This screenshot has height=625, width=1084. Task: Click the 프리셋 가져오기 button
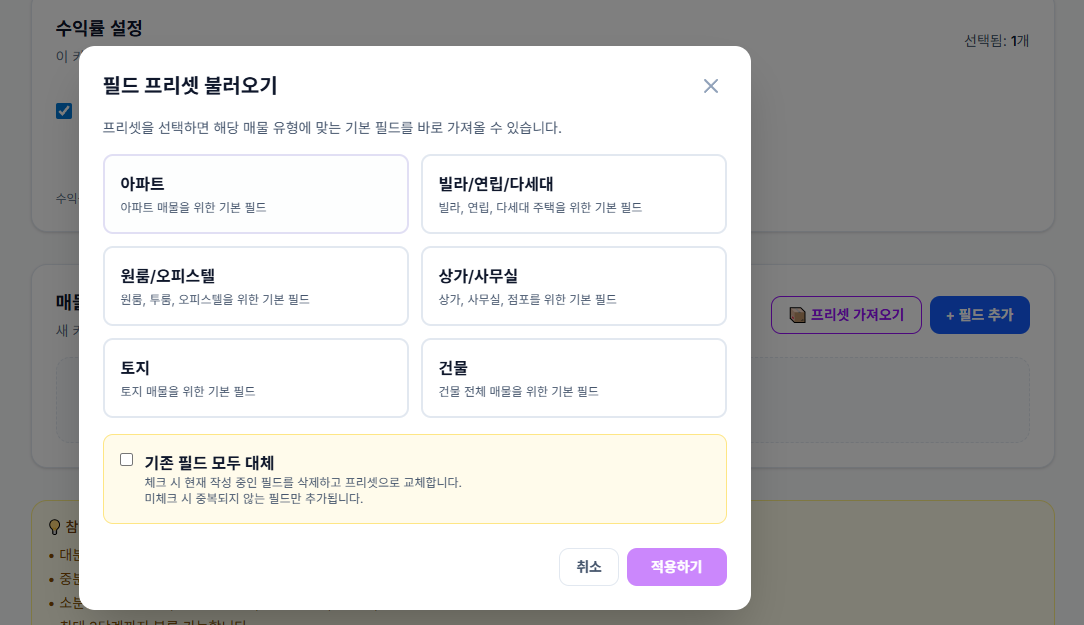pyautogui.click(x=846, y=314)
